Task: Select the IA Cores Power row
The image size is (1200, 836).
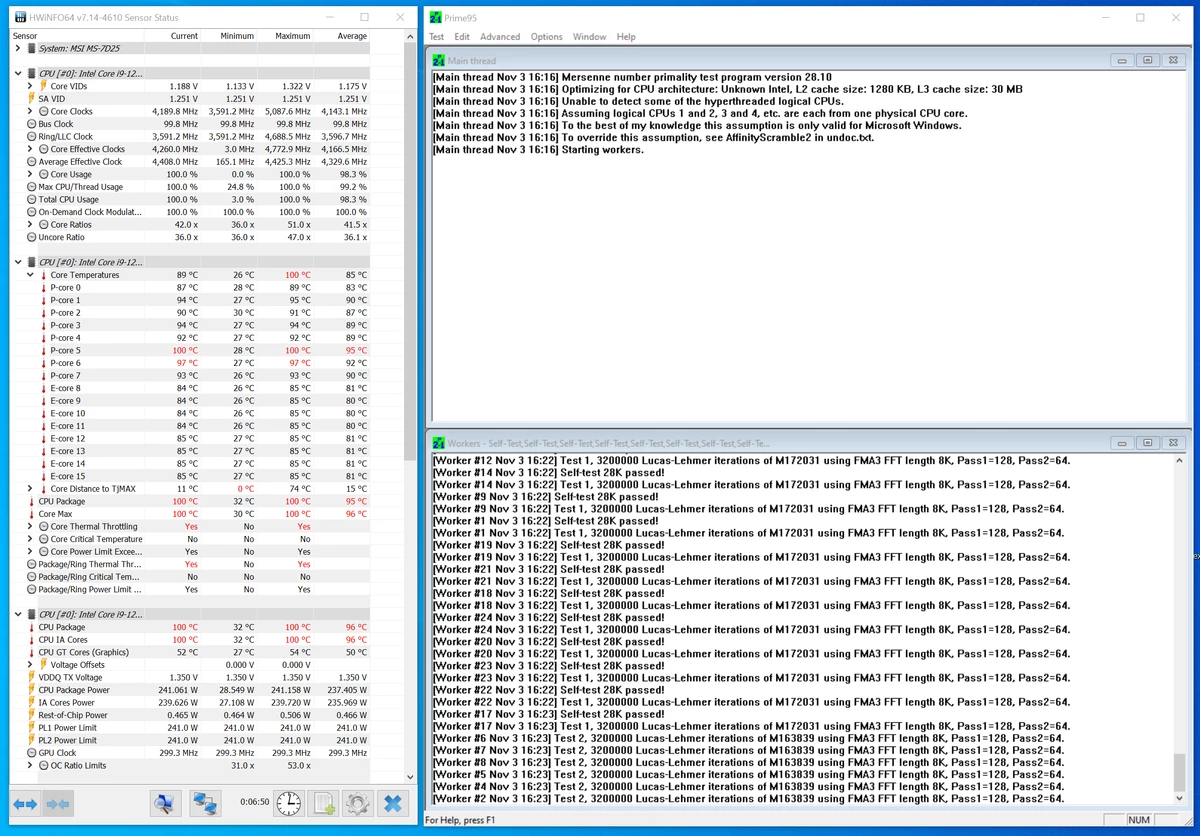Action: pos(190,702)
